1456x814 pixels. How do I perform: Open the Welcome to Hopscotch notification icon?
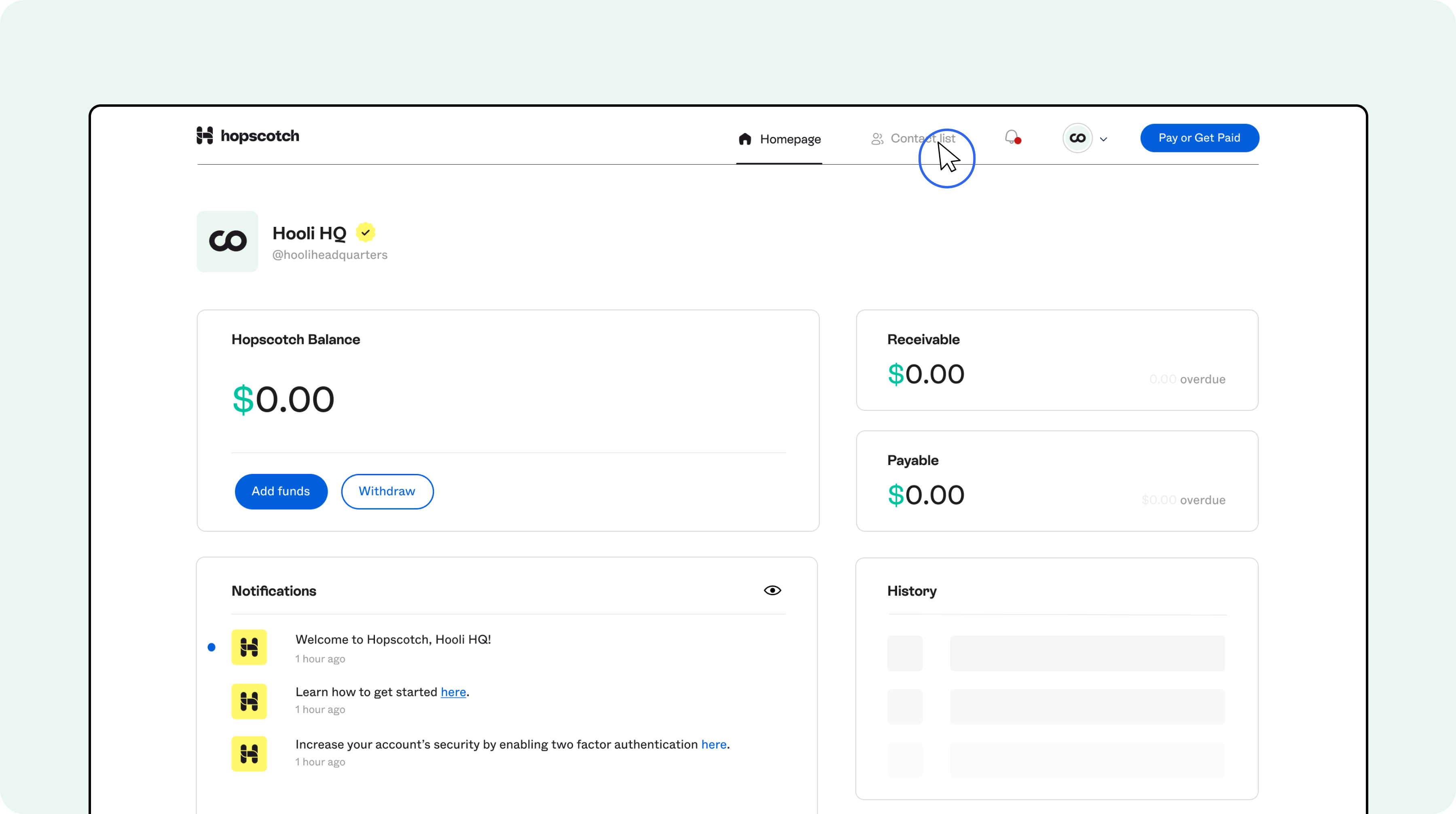[249, 647]
